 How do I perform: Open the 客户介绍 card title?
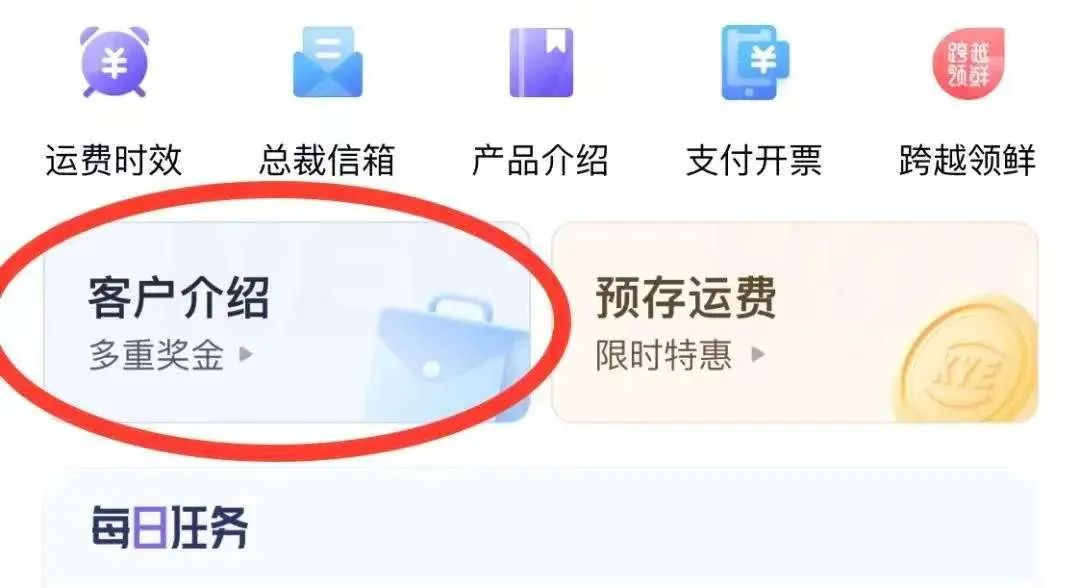pyautogui.click(x=179, y=298)
